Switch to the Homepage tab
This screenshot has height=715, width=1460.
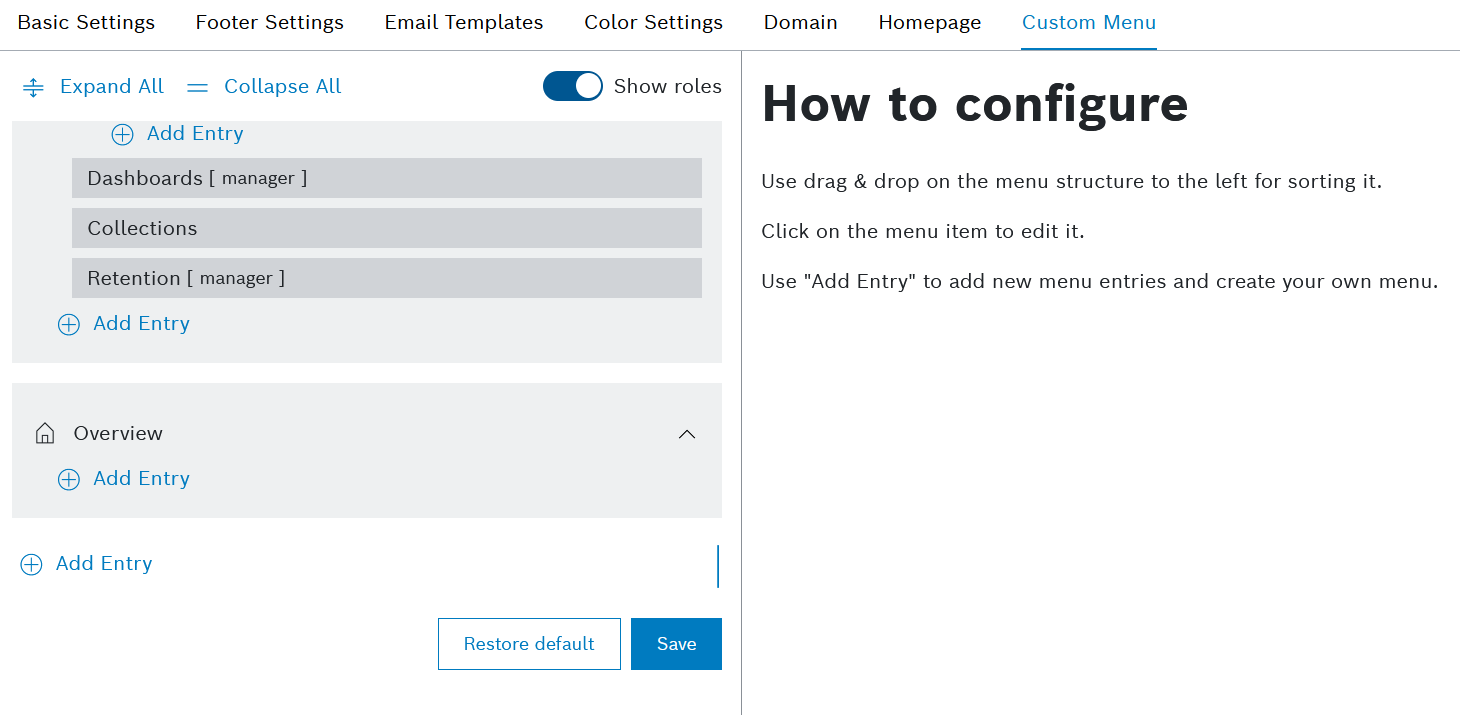[x=929, y=23]
